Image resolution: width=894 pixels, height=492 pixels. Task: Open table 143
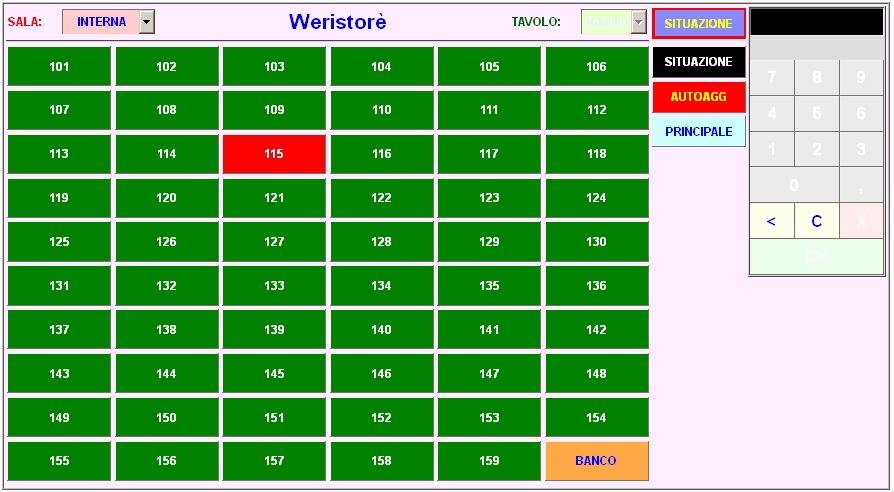point(59,373)
